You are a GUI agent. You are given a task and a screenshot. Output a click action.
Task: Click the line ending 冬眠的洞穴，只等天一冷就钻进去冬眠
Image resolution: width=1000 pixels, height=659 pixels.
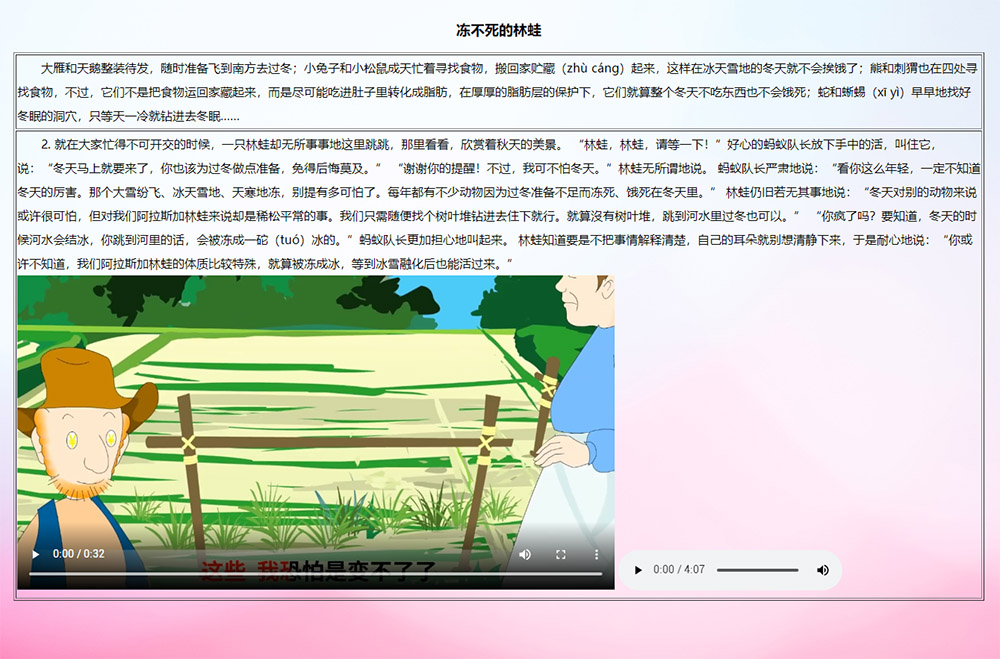pyautogui.click(x=129, y=117)
